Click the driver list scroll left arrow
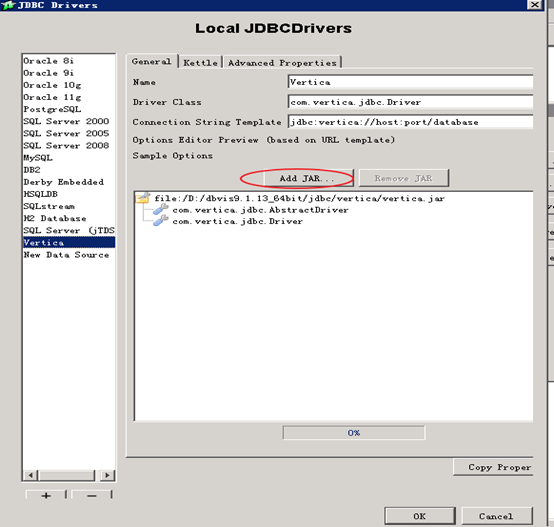Viewport: 554px width, 527px height. click(31, 475)
